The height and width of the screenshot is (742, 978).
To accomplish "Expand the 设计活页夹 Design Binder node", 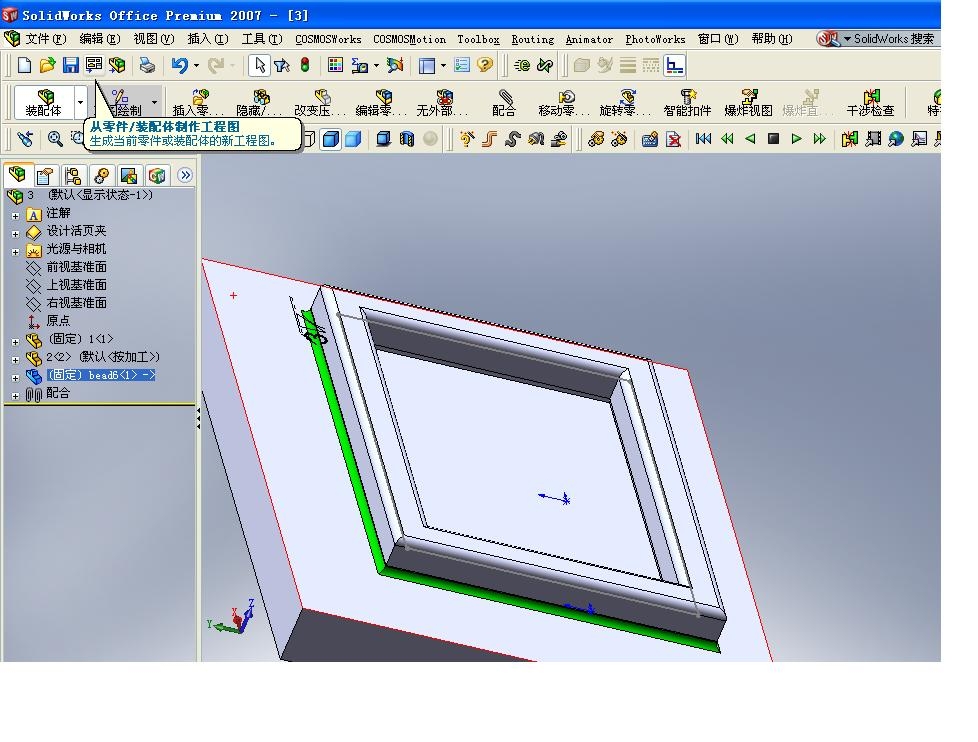I will (x=16, y=234).
